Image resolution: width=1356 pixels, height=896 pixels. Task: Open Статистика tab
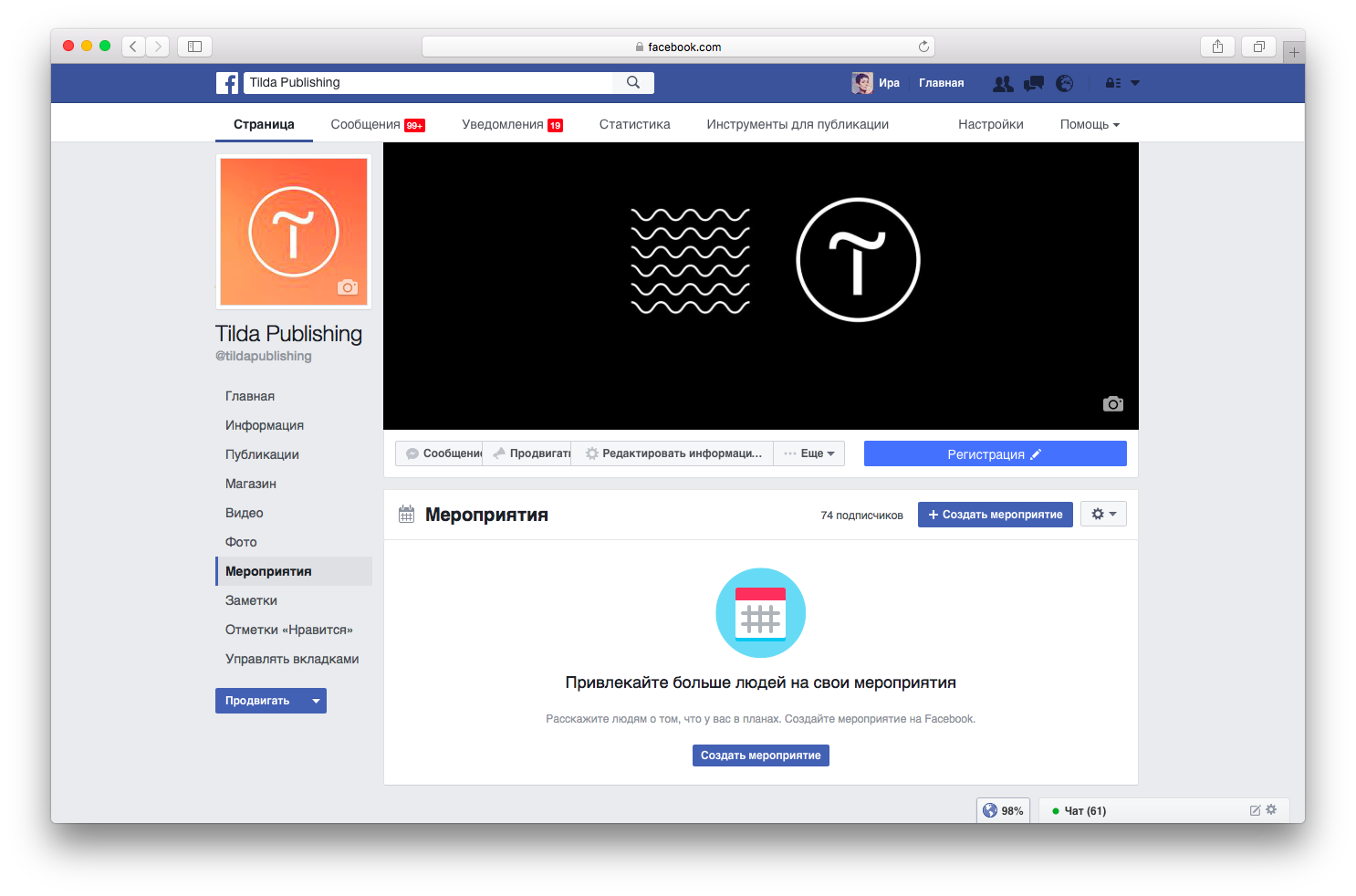634,124
